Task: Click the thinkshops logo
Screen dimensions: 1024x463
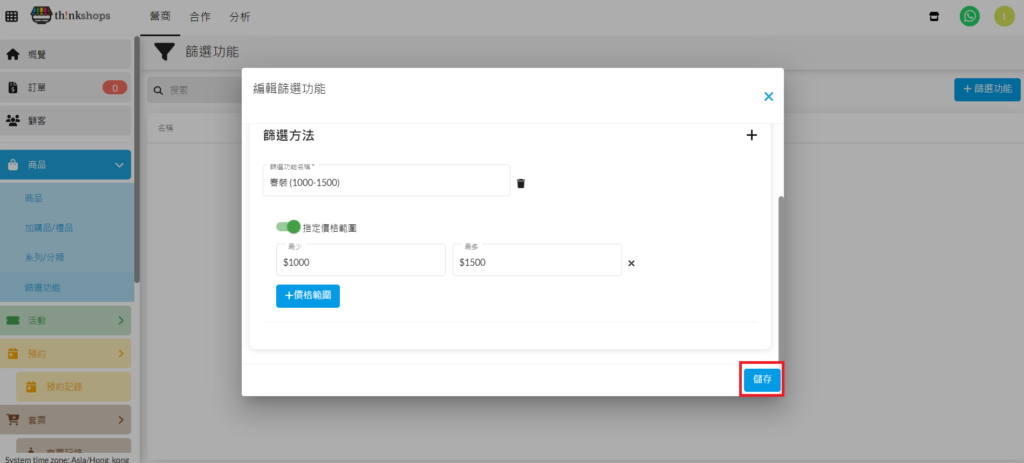Action: pyautogui.click(x=70, y=16)
